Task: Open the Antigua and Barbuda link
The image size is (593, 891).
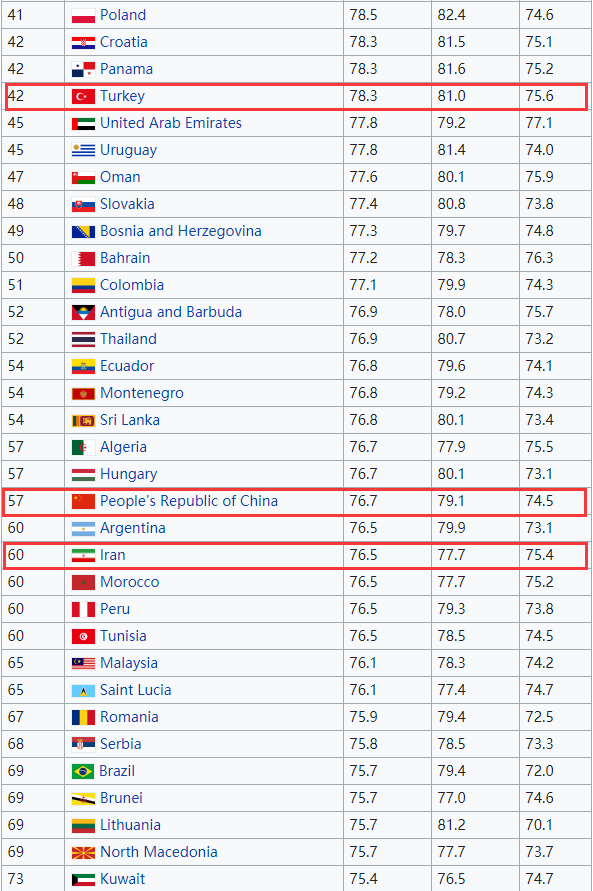Action: coord(171,312)
